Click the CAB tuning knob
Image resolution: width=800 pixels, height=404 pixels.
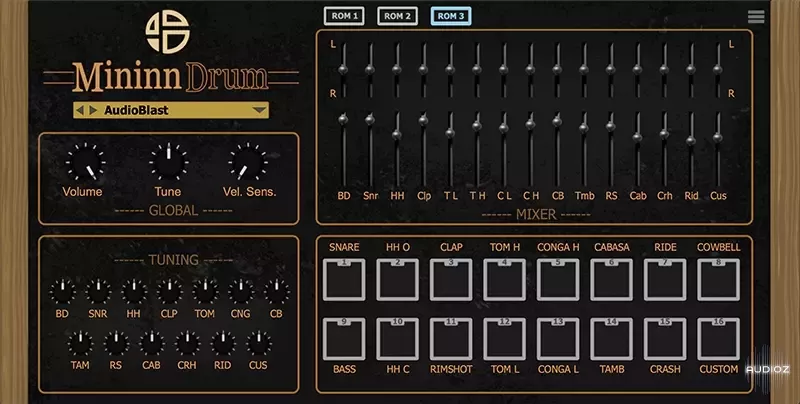click(152, 343)
